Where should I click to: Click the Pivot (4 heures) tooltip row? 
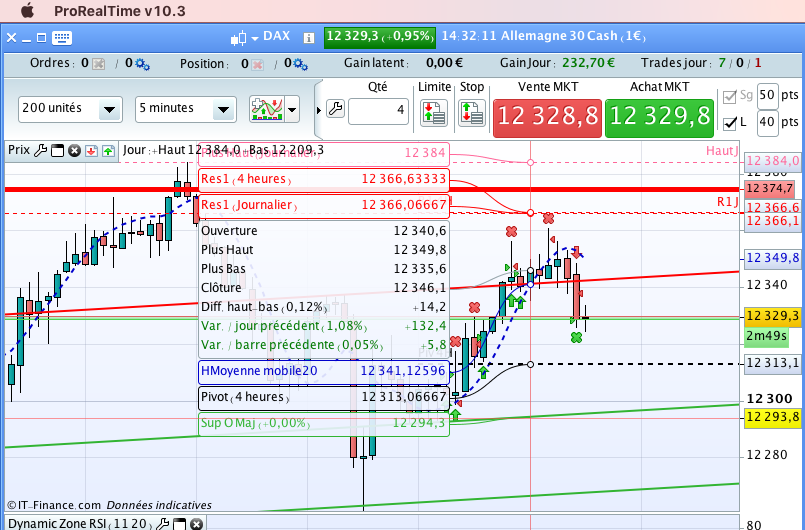click(323, 398)
